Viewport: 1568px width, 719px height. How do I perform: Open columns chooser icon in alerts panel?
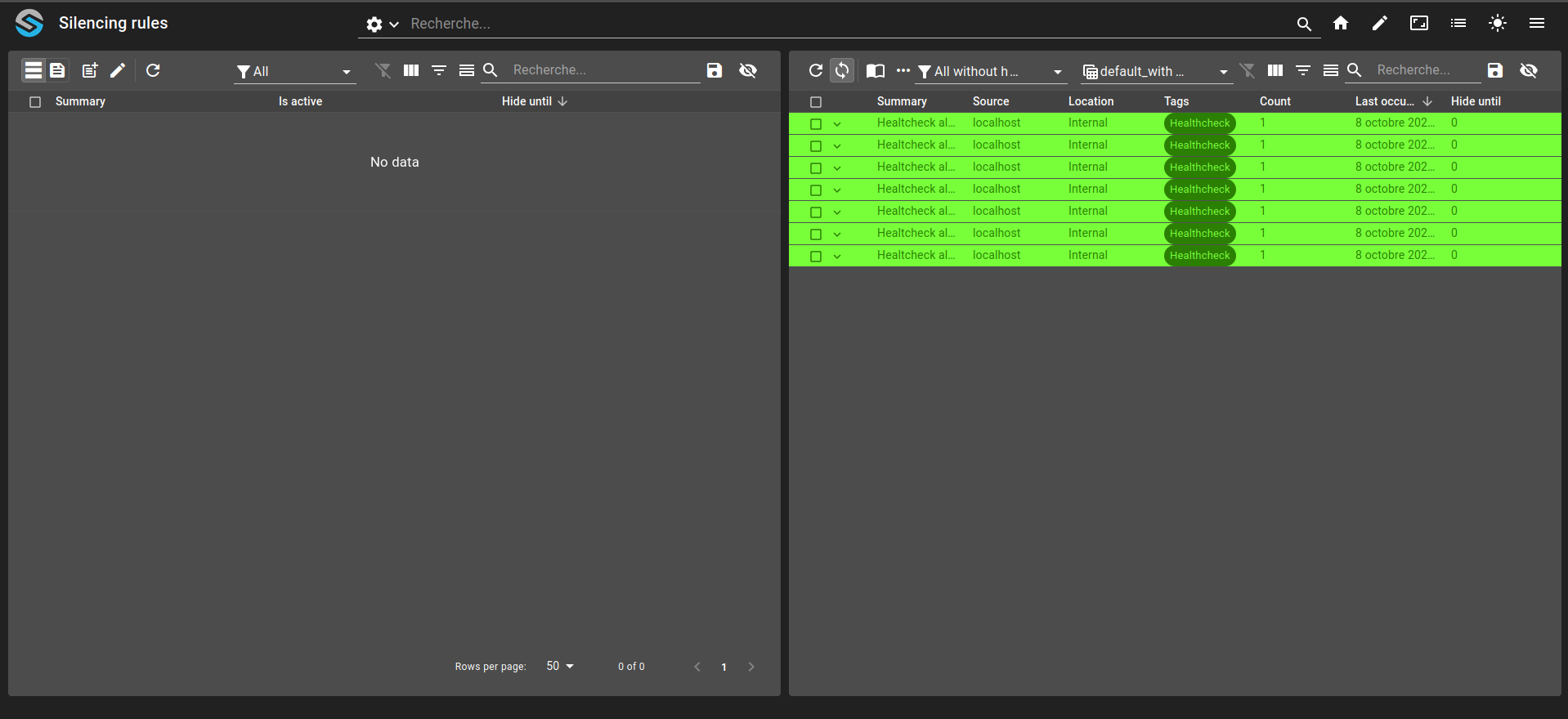tap(1275, 70)
